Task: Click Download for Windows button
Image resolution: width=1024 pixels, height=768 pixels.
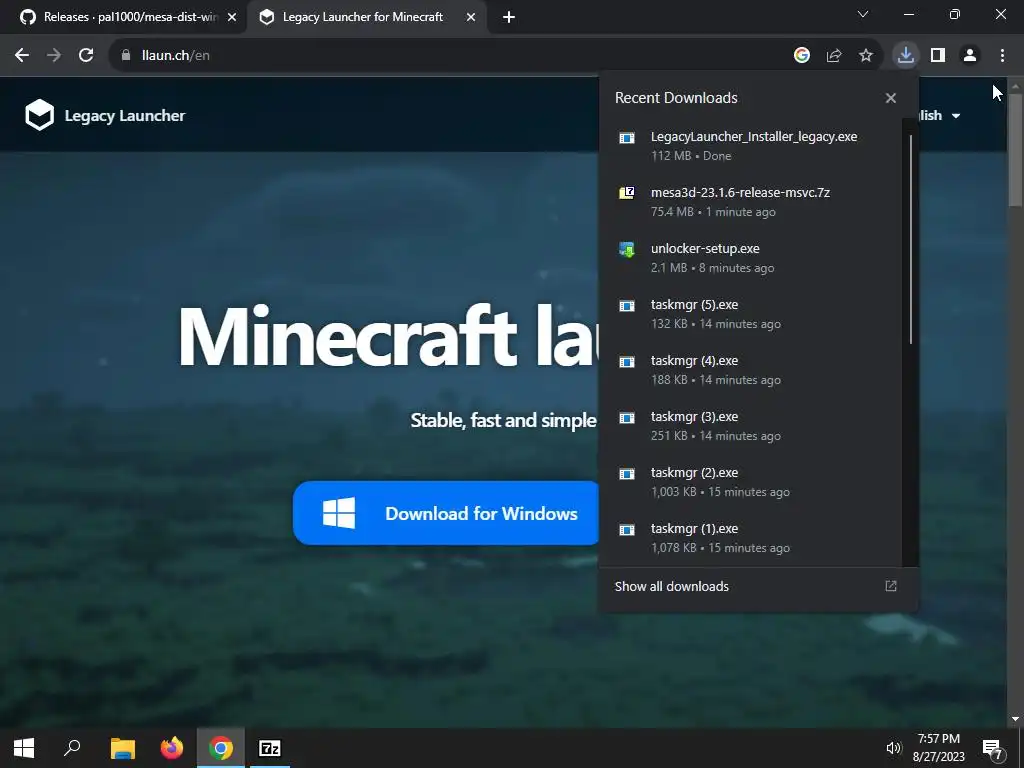Action: tap(446, 513)
